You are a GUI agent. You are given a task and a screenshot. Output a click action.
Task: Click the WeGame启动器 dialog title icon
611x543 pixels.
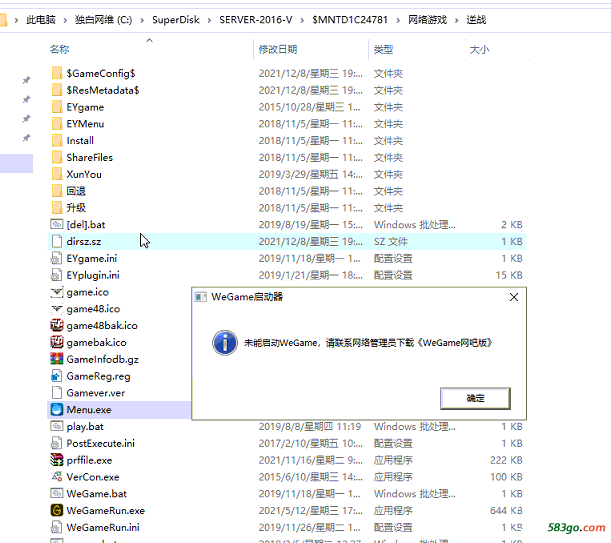coord(201,297)
